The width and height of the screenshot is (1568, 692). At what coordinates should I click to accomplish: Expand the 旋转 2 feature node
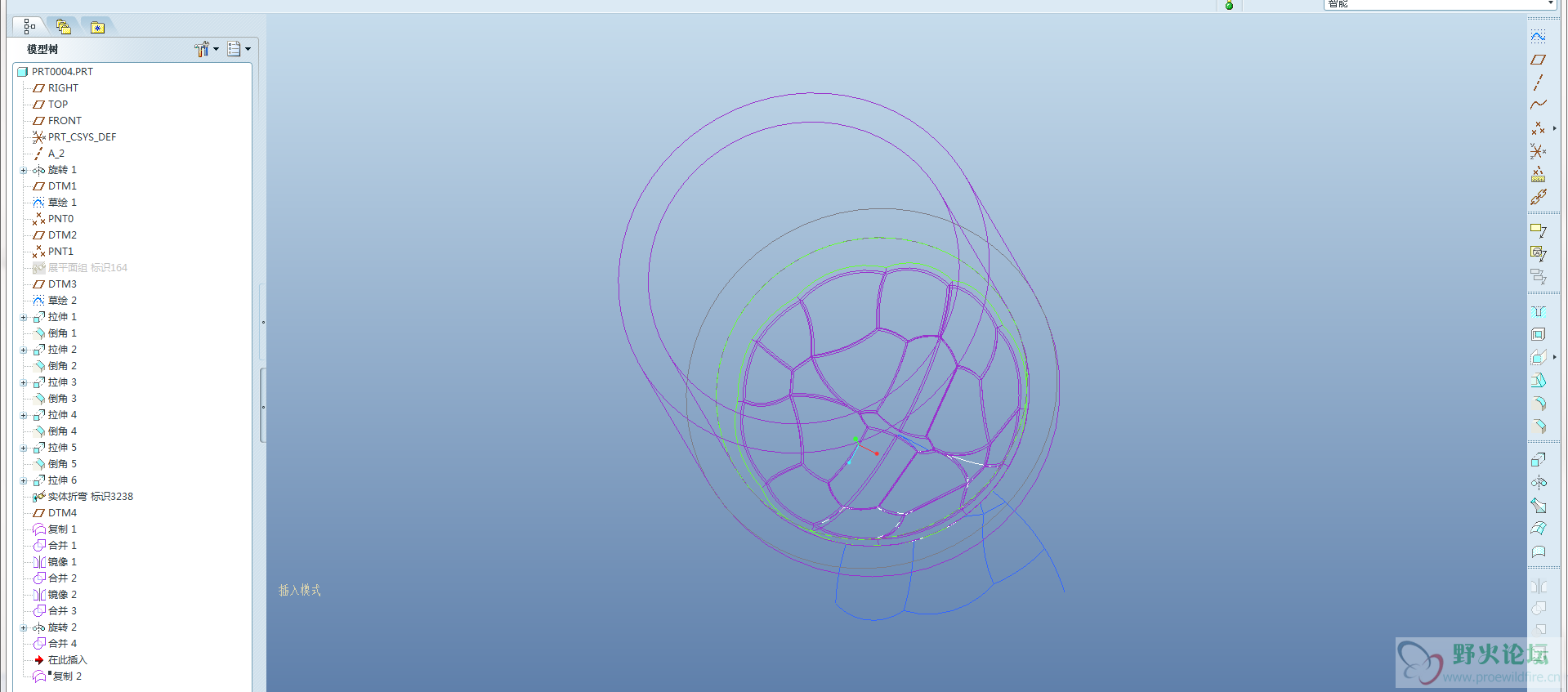24,627
